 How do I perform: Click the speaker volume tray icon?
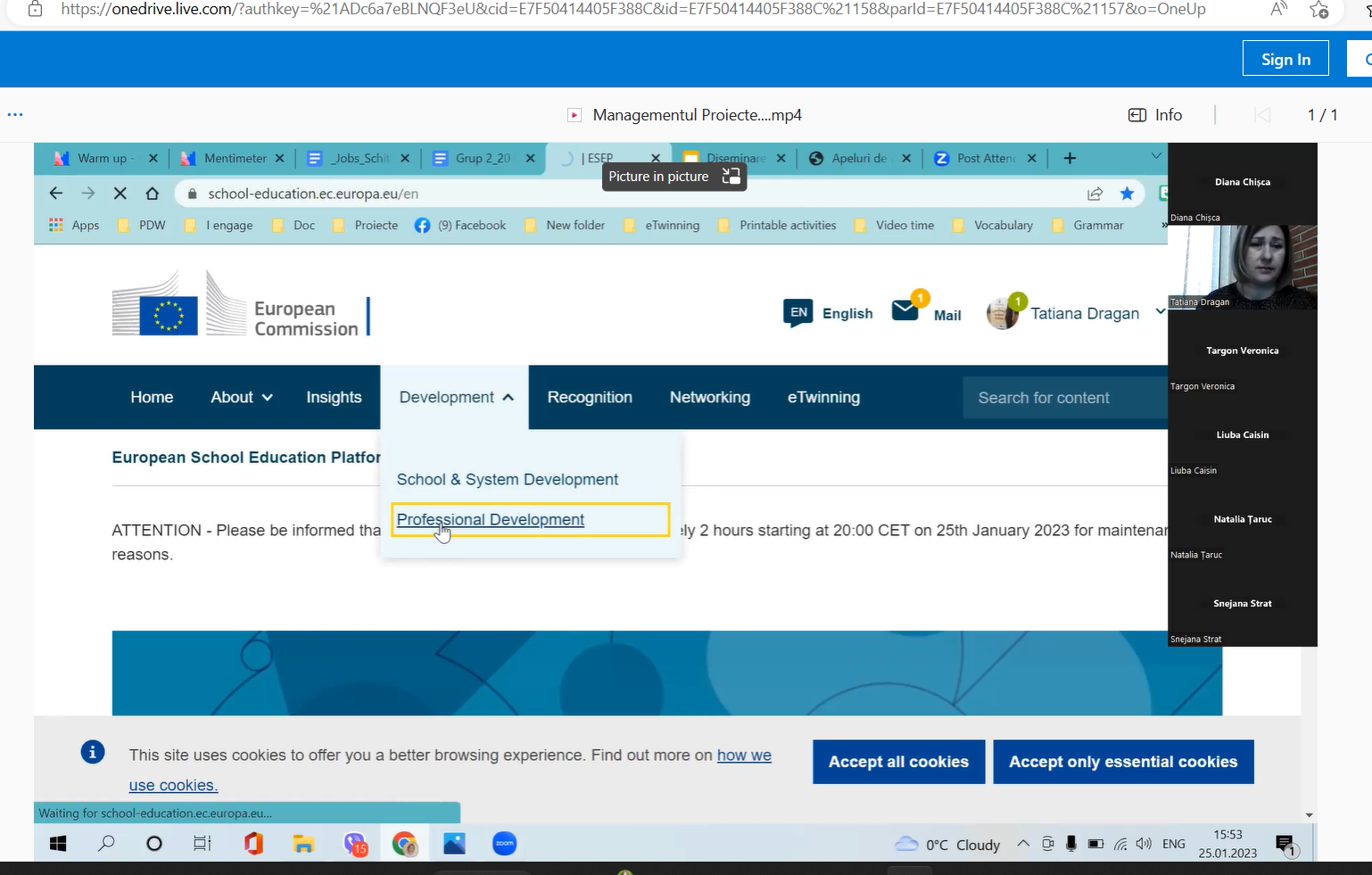coord(1144,844)
